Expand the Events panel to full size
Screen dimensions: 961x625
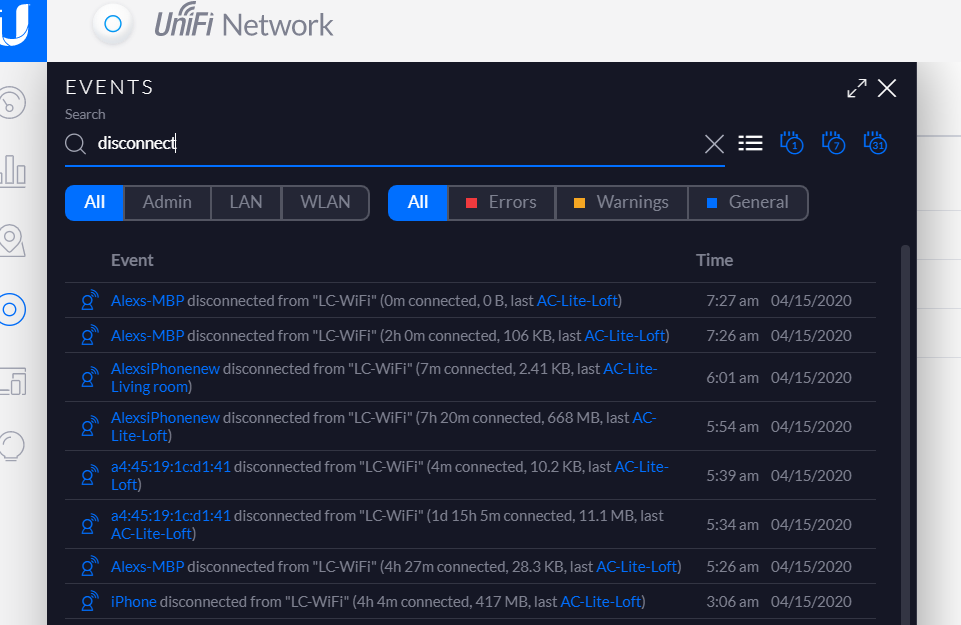point(857,89)
